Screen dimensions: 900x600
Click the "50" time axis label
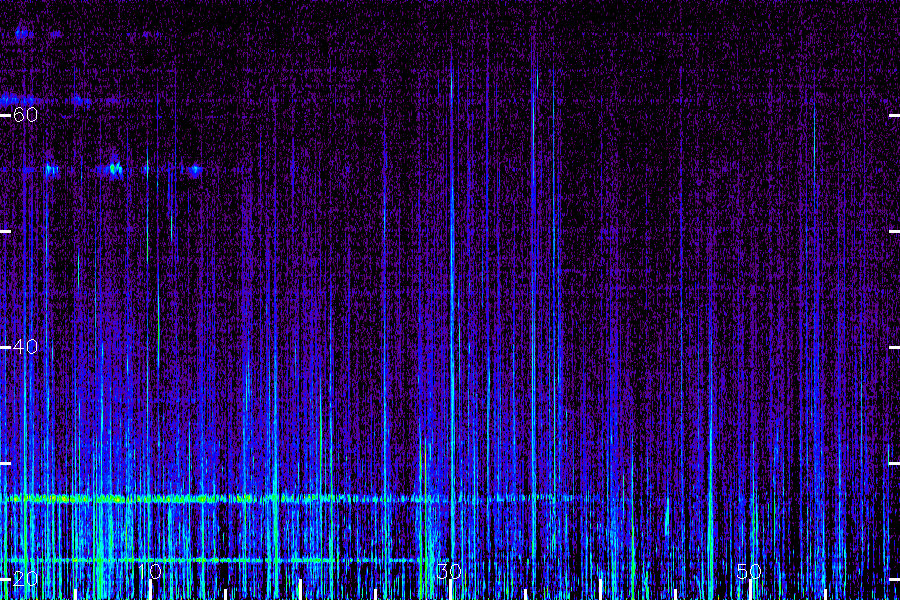(x=749, y=571)
